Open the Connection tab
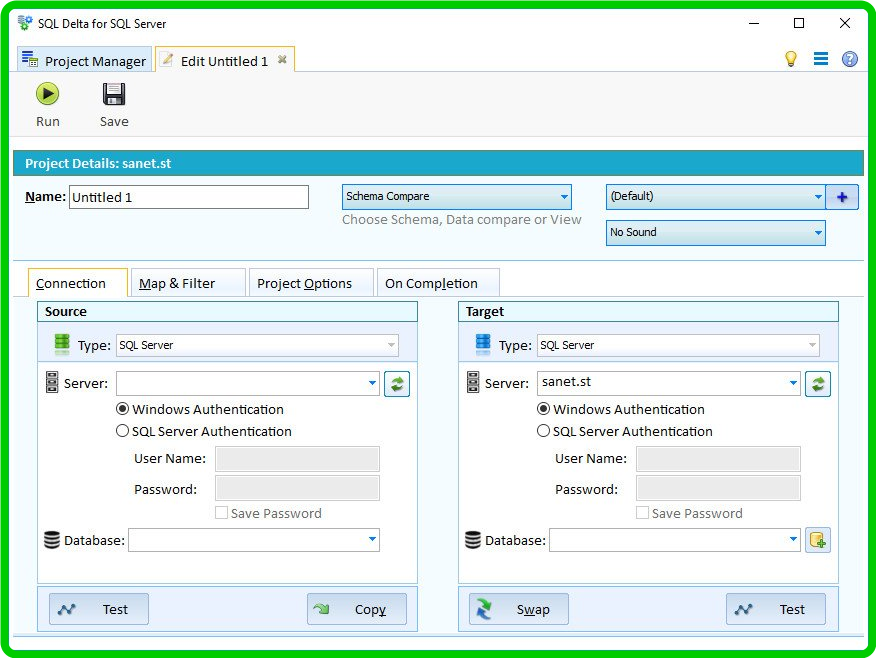 pyautogui.click(x=78, y=283)
